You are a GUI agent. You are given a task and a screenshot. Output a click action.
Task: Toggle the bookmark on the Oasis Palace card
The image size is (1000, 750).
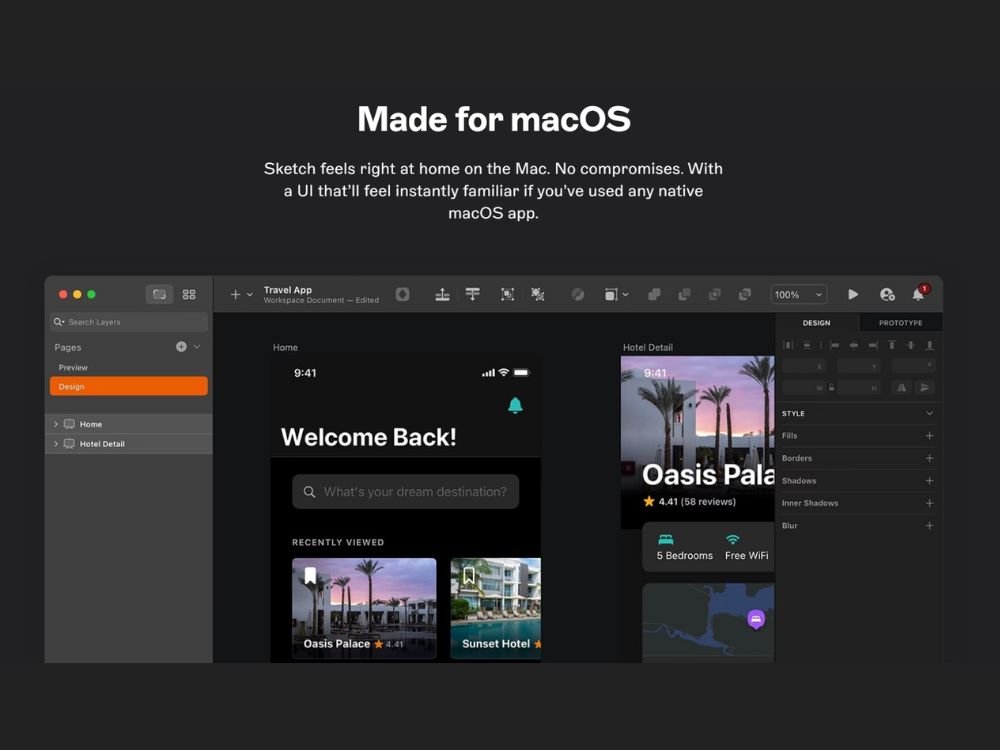pyautogui.click(x=310, y=575)
